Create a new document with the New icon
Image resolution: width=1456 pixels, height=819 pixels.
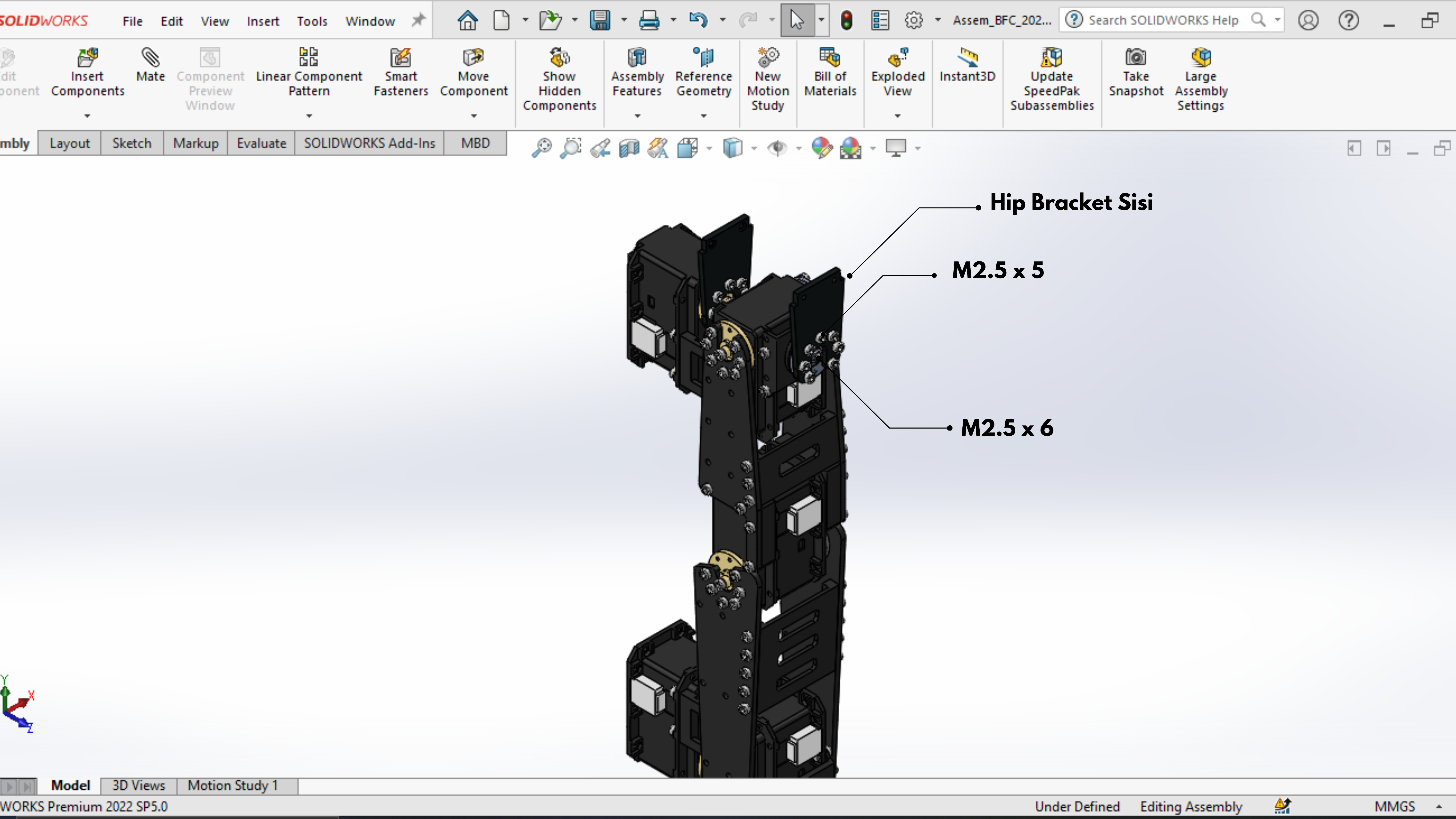click(501, 20)
